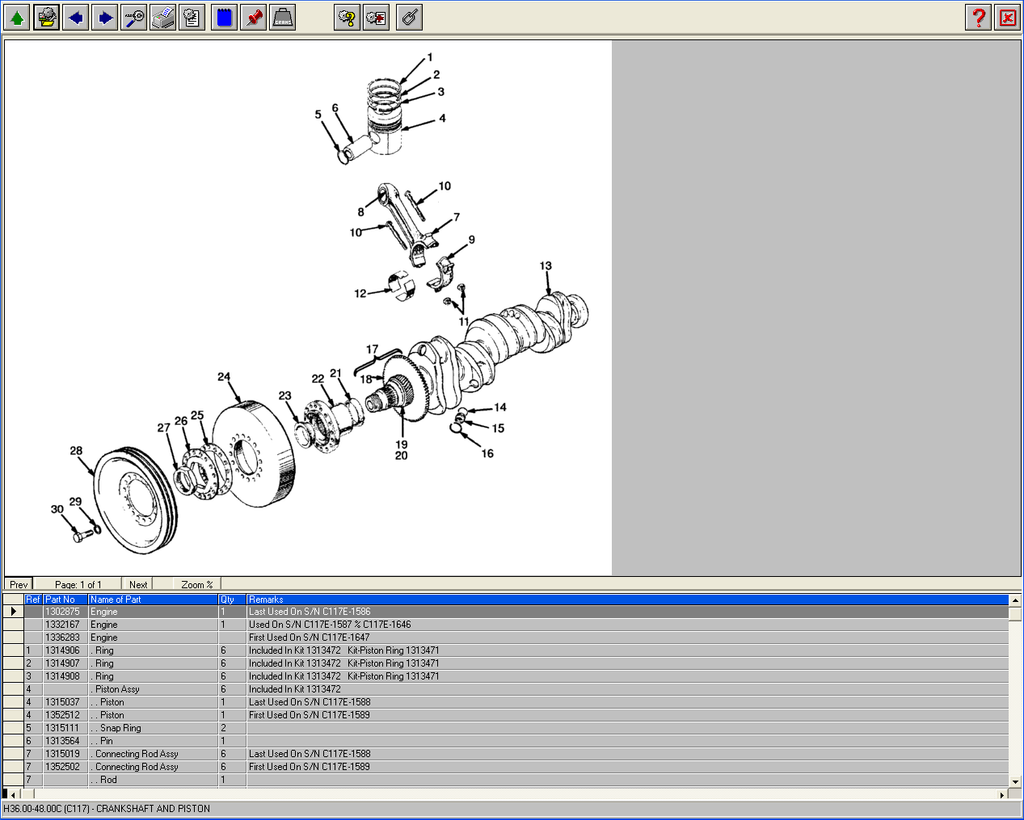1024x820 pixels.
Task: Click the horizontal scrollbar right arrow
Action: [x=1002, y=794]
